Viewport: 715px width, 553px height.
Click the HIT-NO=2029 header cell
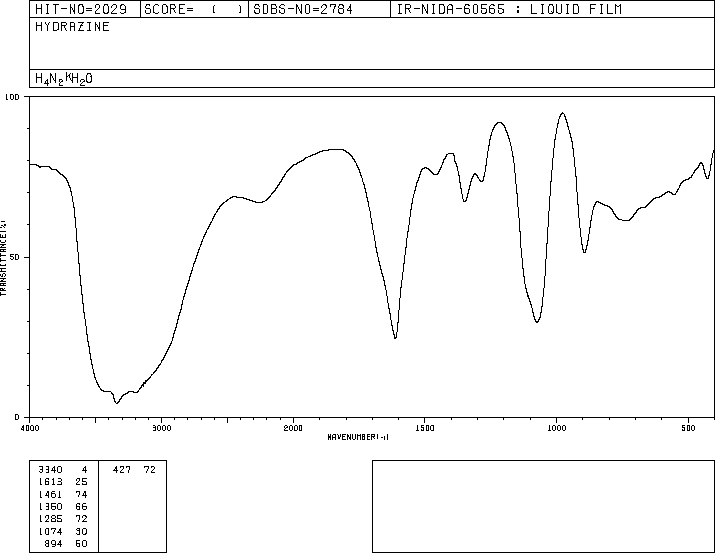84,9
